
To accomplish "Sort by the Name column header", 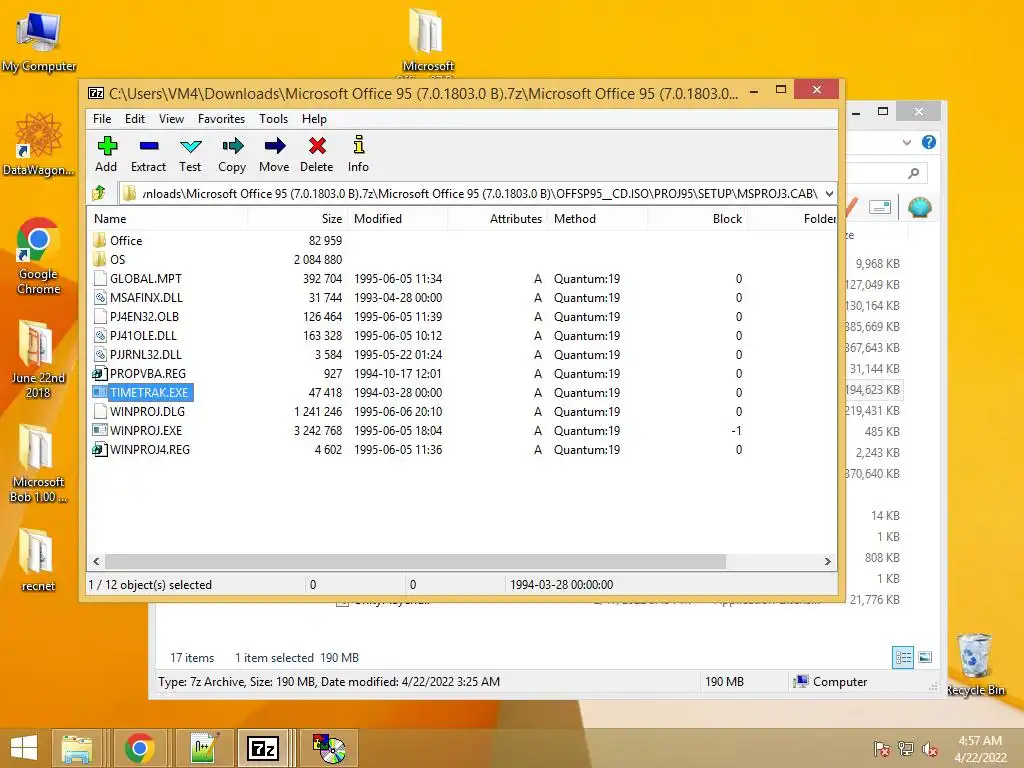I will pyautogui.click(x=168, y=219).
